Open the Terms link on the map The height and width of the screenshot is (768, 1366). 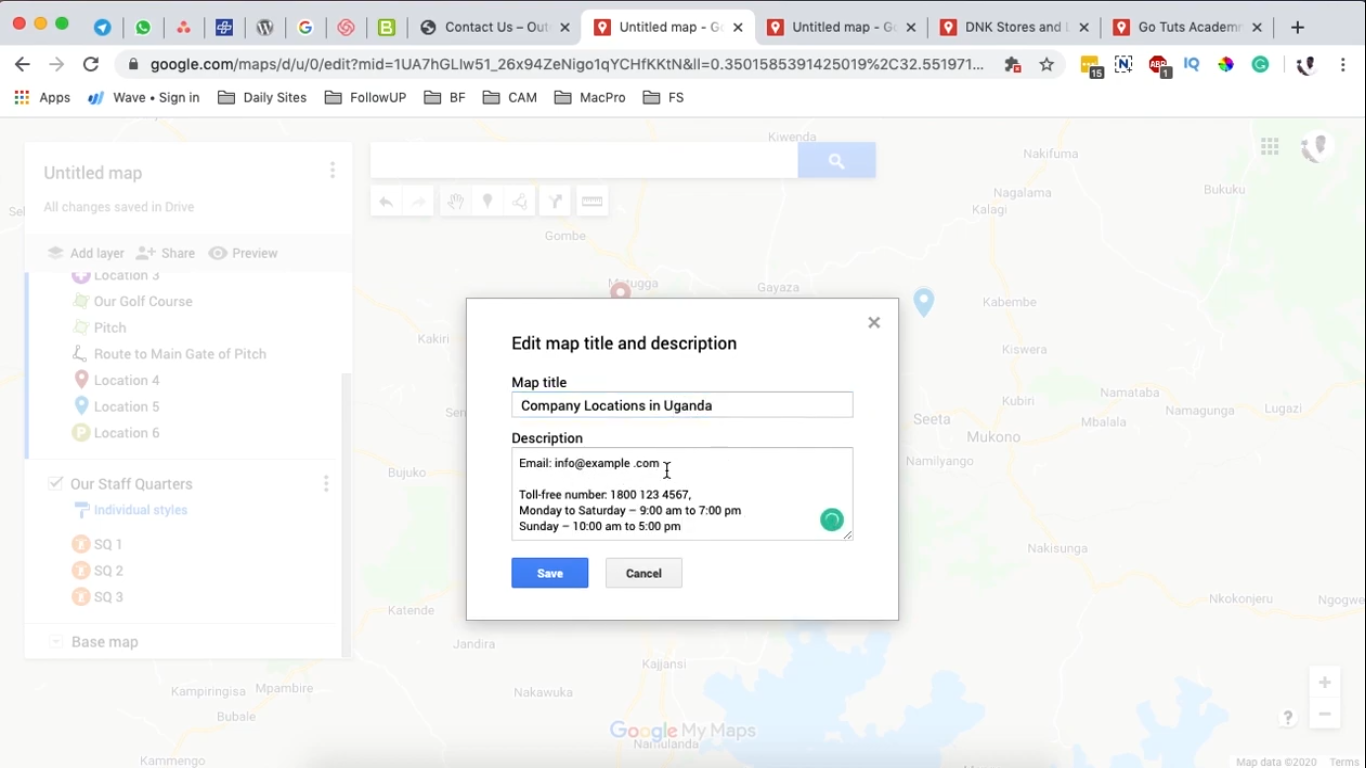coord(1344,762)
